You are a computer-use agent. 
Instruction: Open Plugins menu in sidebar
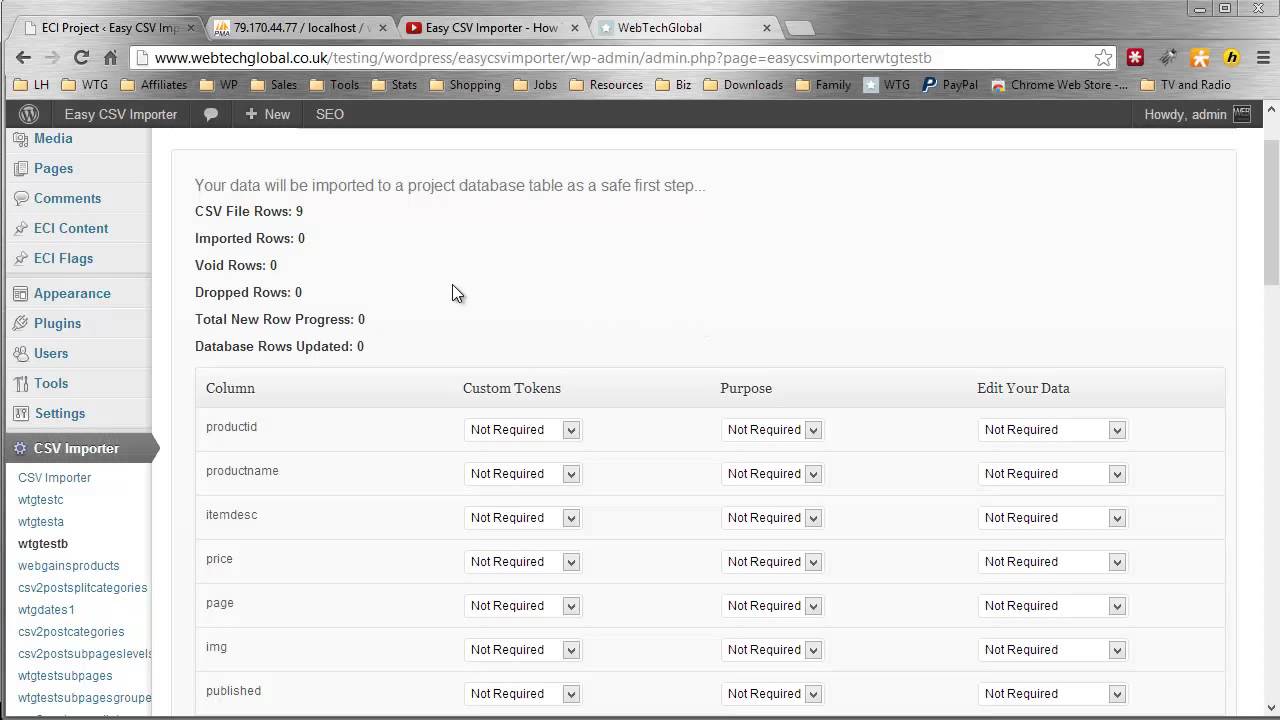(57, 323)
